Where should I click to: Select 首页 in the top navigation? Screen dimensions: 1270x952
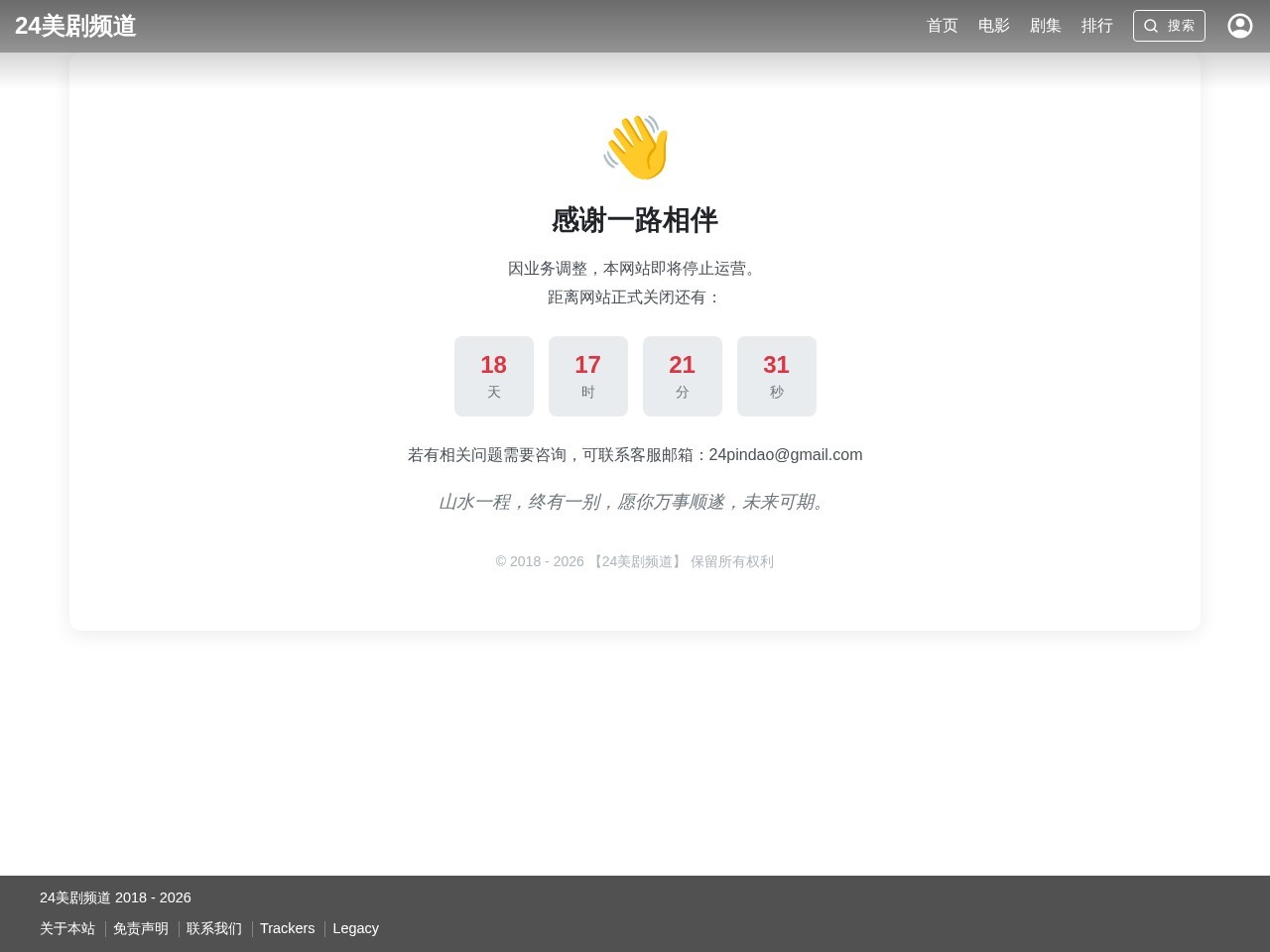point(942,26)
